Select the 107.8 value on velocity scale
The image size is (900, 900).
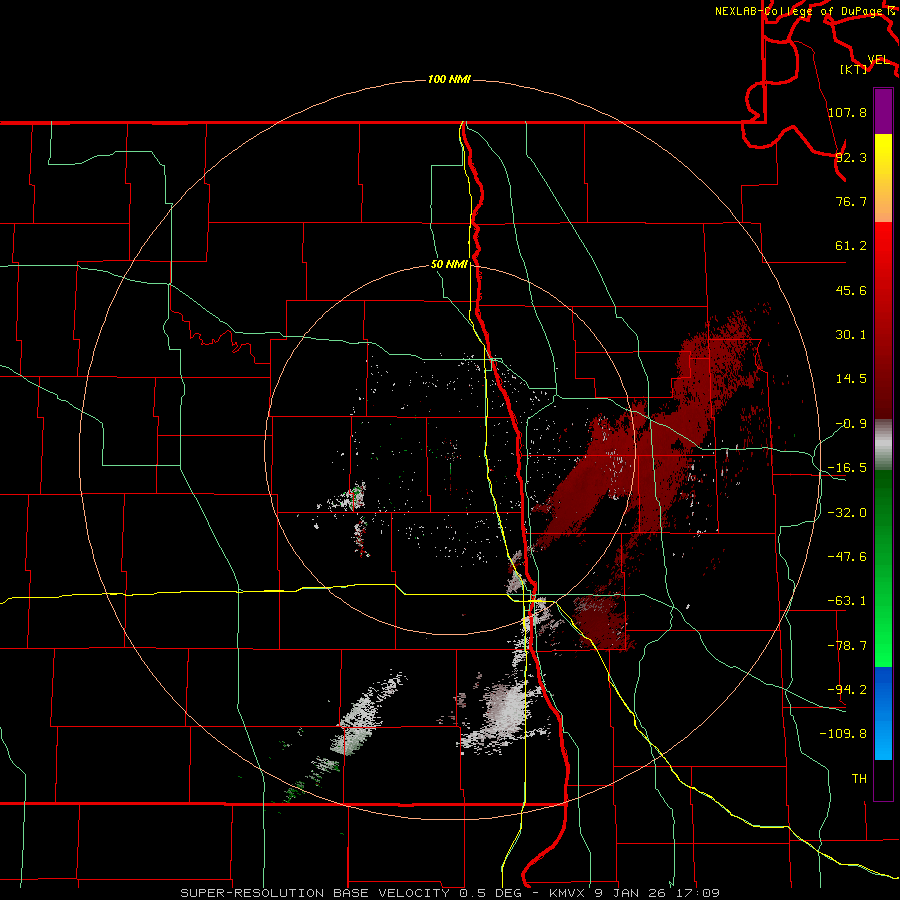tap(847, 112)
